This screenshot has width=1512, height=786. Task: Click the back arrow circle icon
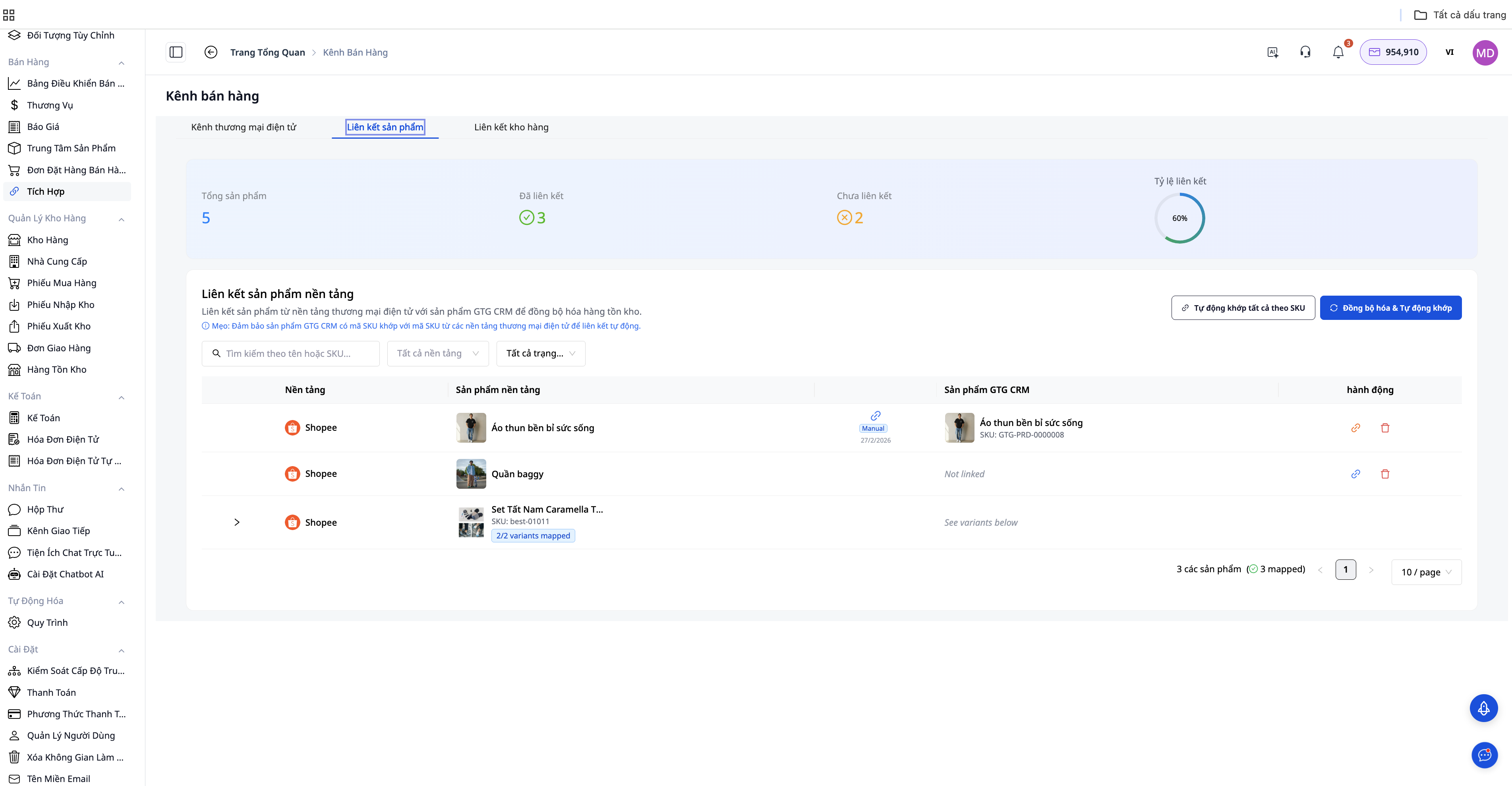pos(211,52)
